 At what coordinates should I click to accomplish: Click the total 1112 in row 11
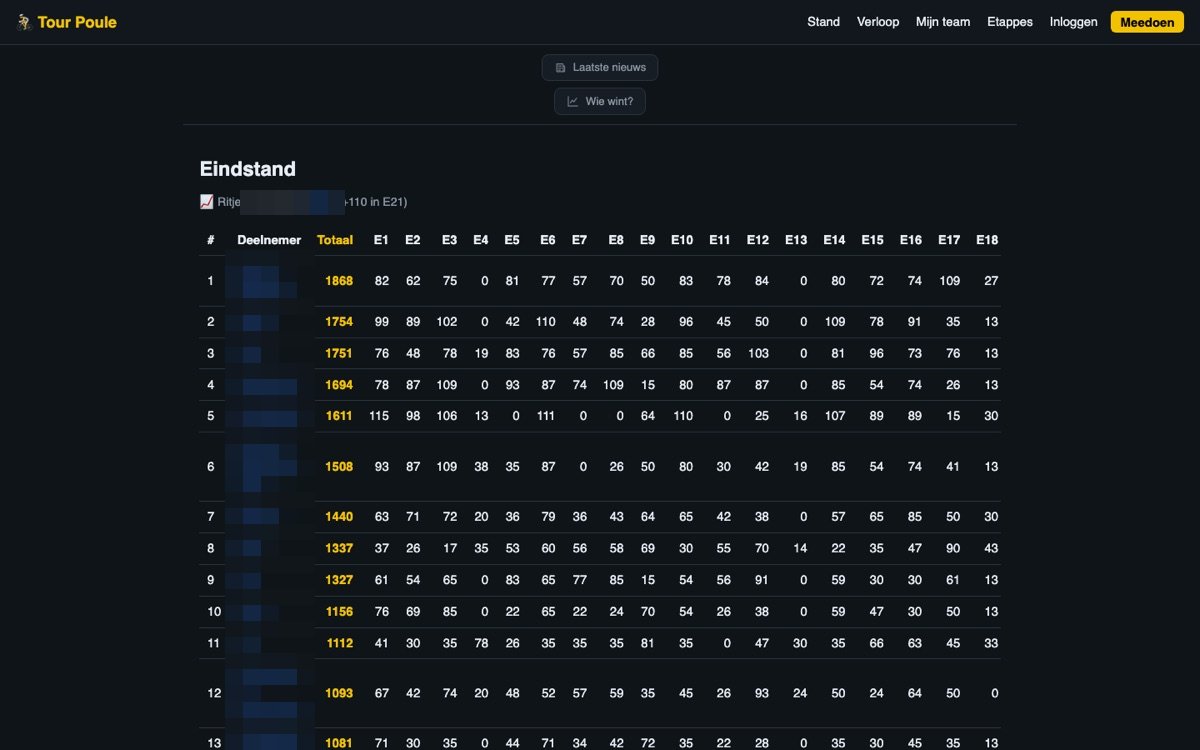[x=340, y=643]
